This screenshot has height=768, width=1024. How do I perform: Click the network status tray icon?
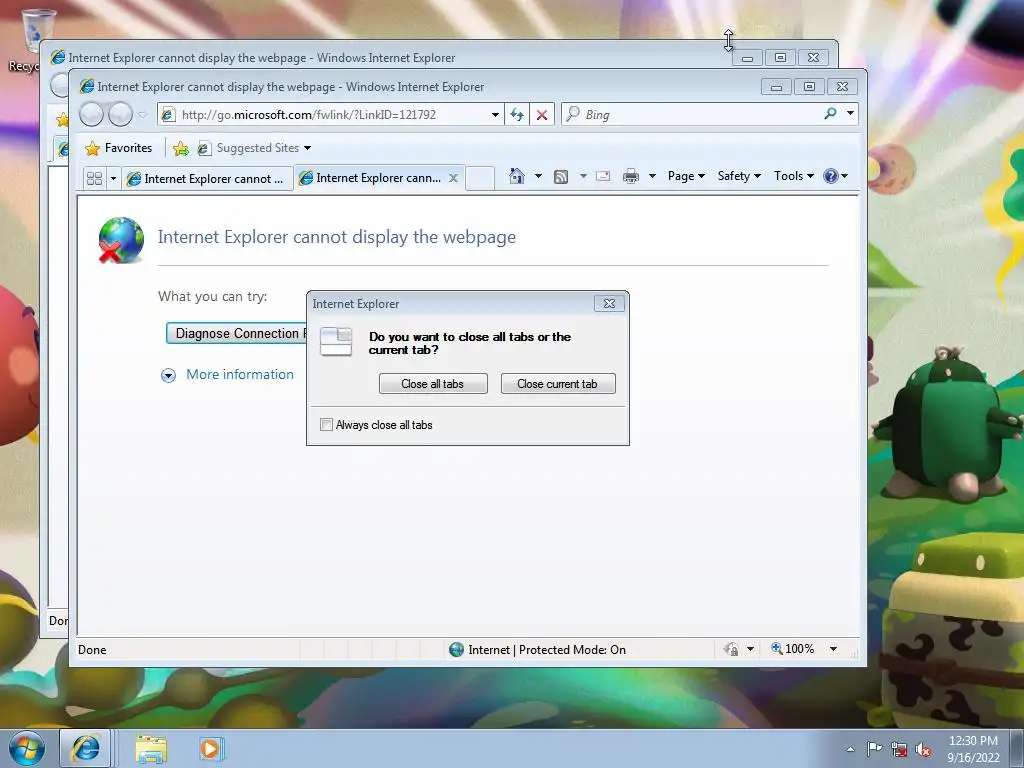899,749
